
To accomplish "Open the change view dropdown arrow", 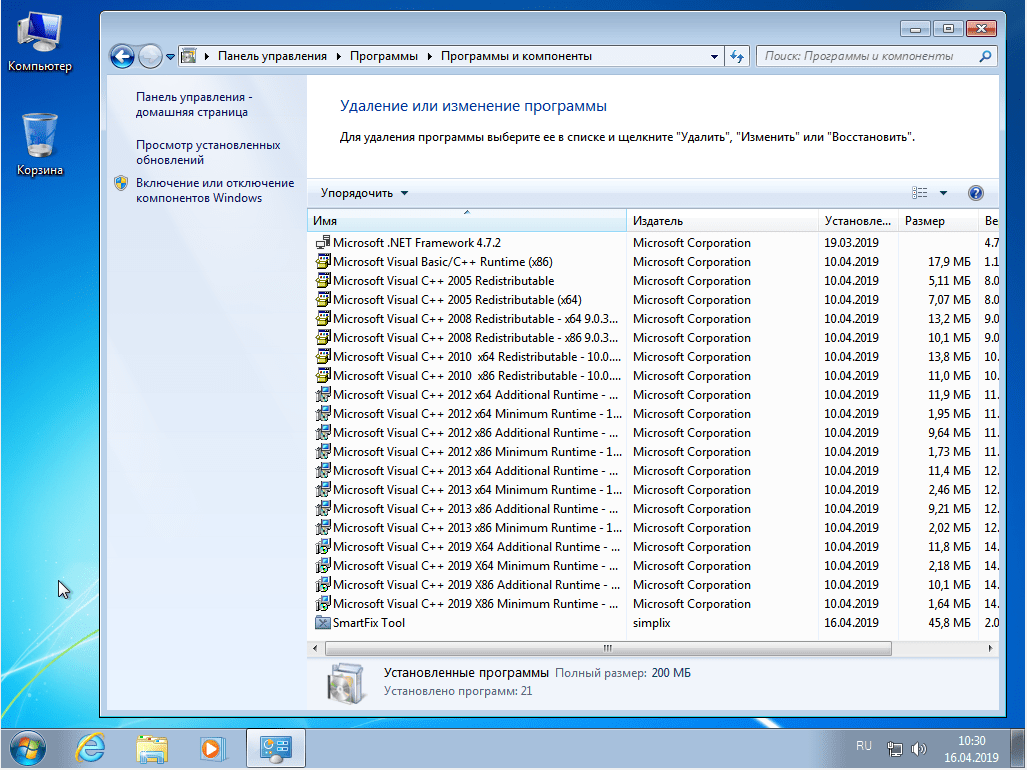I will [941, 192].
